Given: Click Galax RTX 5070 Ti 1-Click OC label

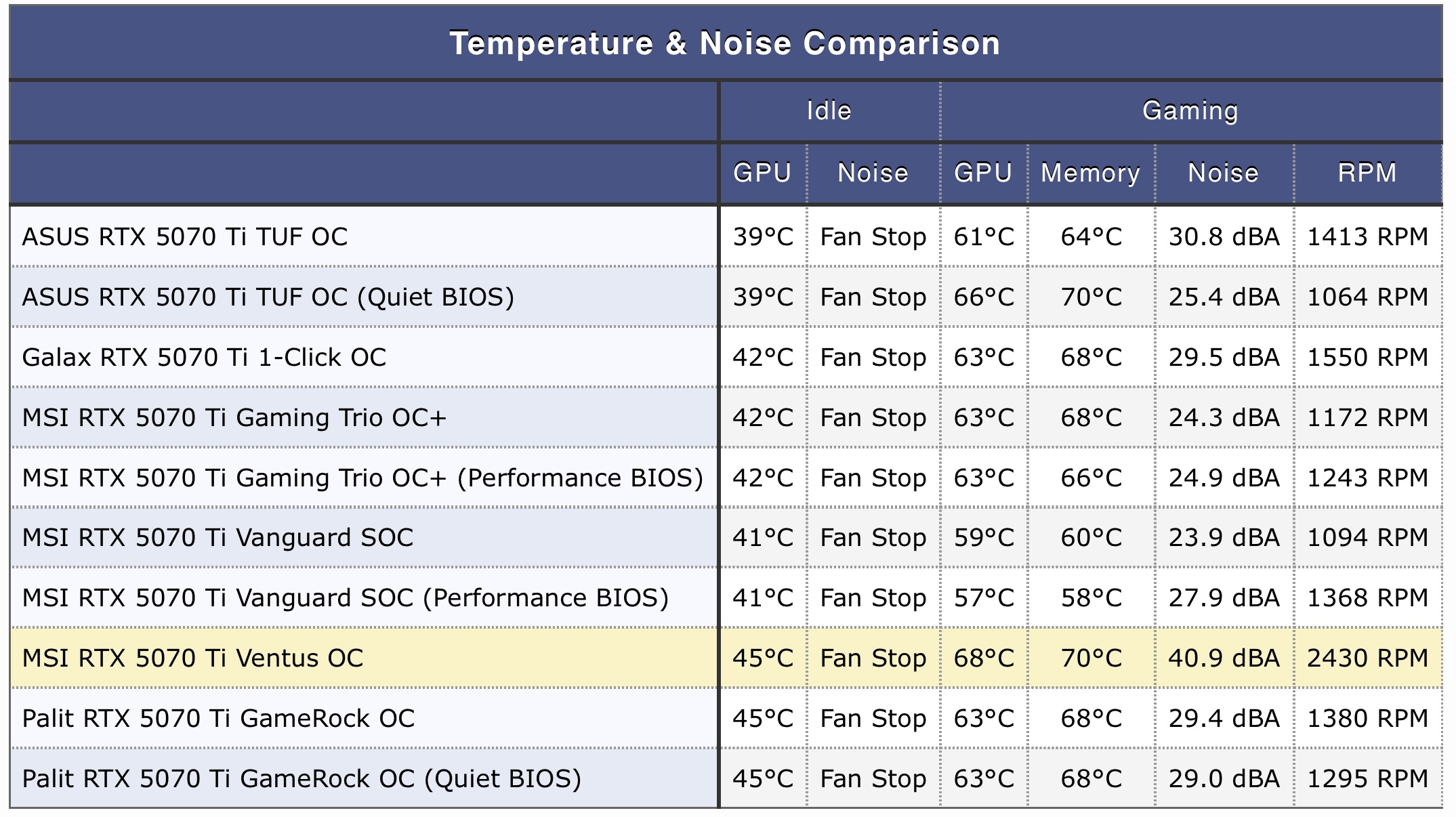Looking at the screenshot, I should tap(204, 358).
